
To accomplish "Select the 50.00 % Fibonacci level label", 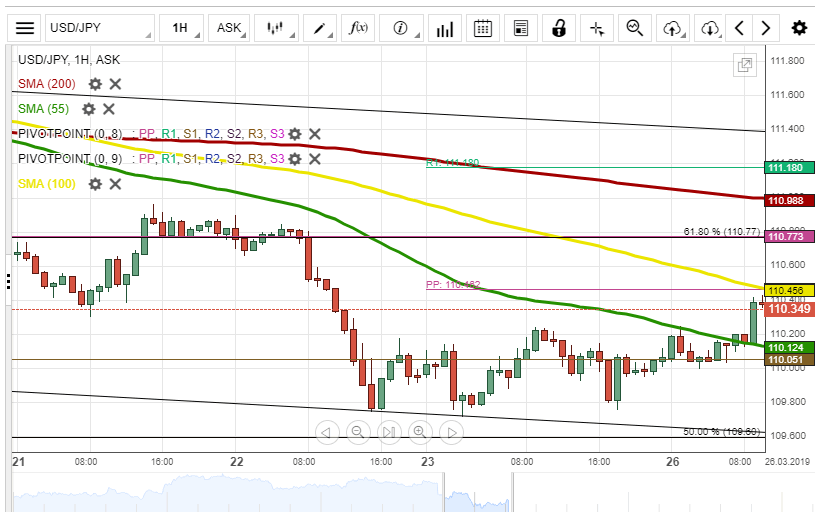I will click(722, 432).
